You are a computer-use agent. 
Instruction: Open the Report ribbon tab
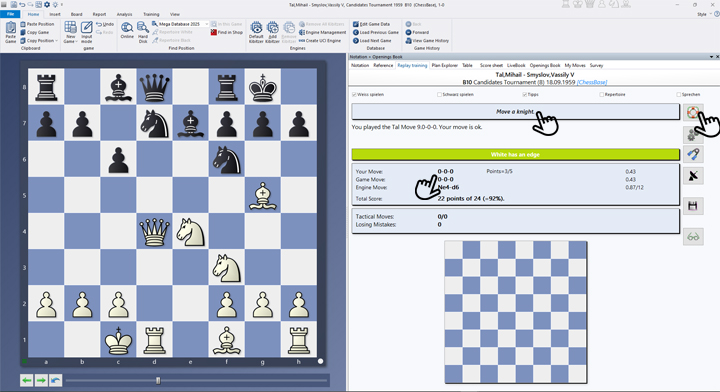(x=99, y=14)
